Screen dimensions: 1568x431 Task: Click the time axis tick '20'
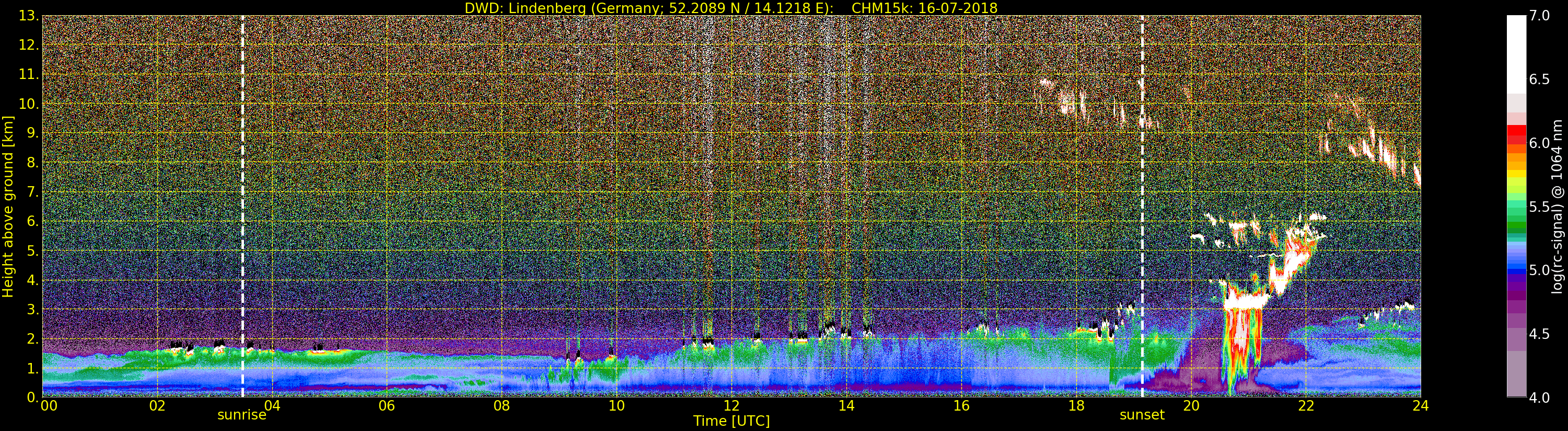point(1191,406)
